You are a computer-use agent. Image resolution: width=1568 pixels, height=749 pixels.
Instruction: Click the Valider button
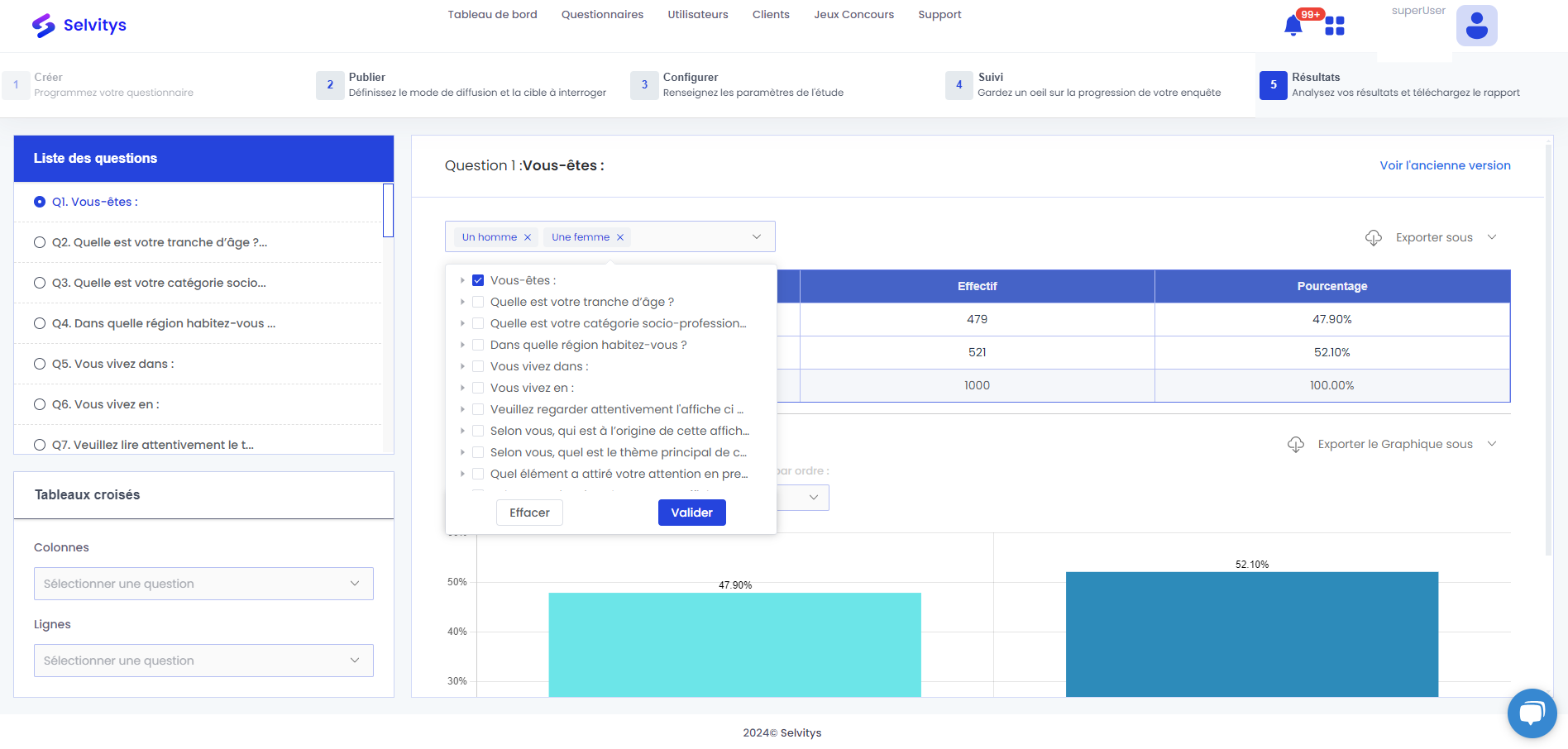tap(692, 513)
